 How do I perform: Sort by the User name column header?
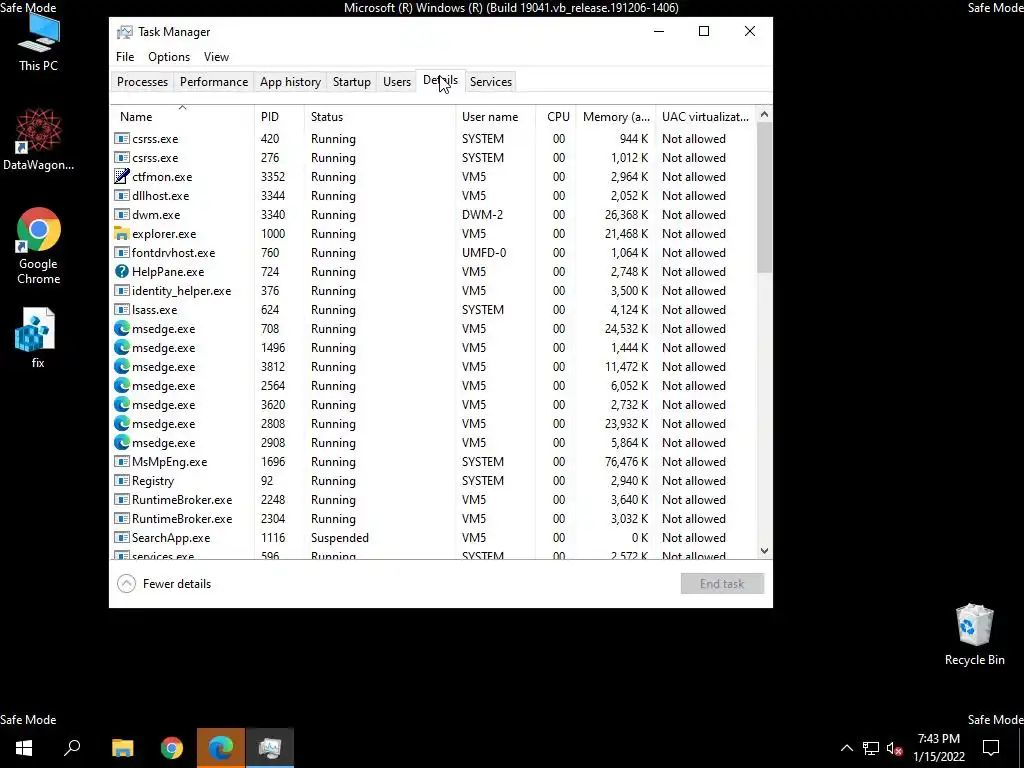click(x=495, y=116)
